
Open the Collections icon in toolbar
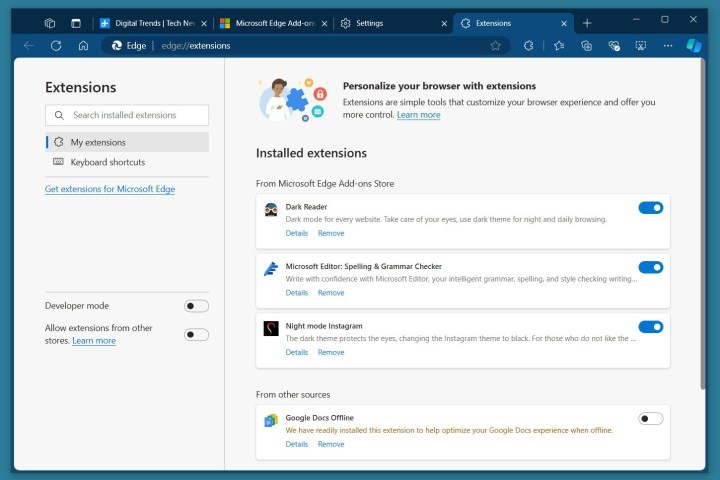(587, 45)
